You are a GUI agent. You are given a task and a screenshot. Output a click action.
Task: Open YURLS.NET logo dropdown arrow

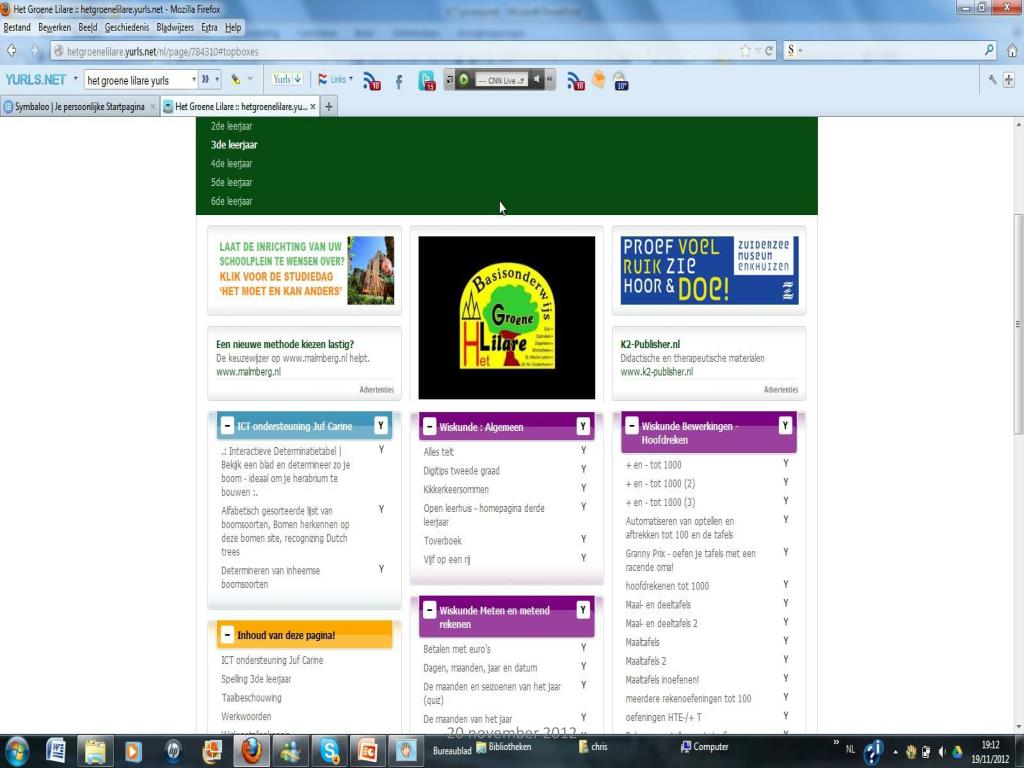pos(75,79)
